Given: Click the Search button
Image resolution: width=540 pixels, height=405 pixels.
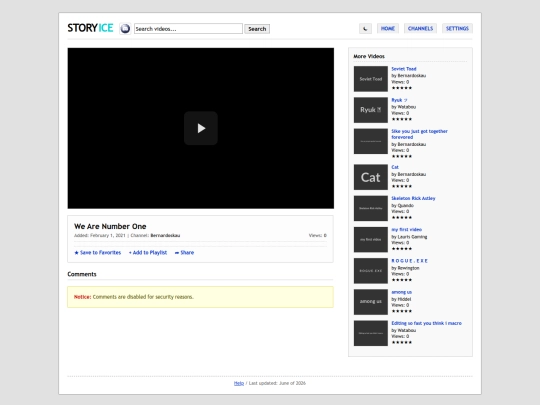Looking at the screenshot, I should 257,29.
